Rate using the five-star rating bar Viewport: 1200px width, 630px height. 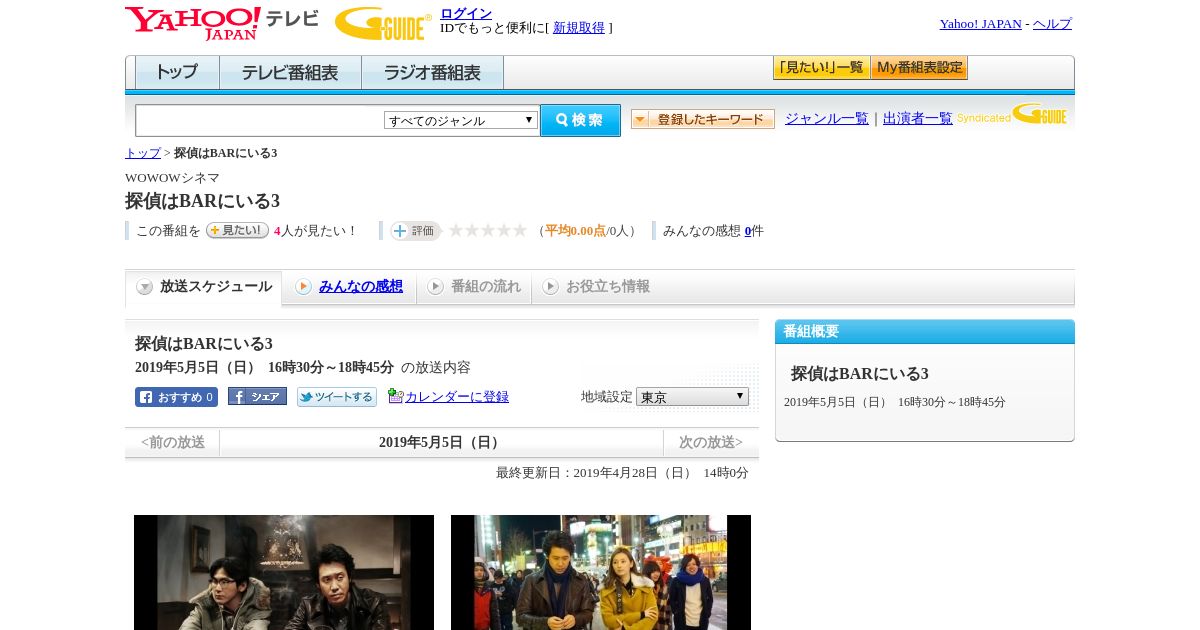tap(487, 231)
